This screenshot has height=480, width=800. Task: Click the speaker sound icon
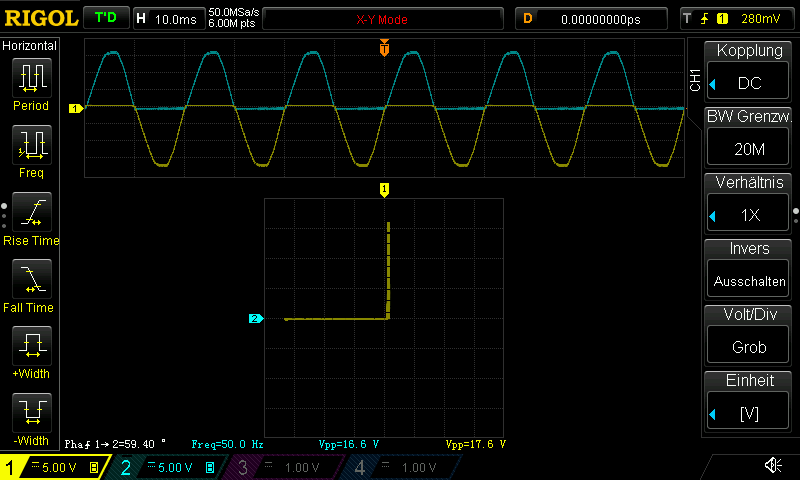click(773, 465)
